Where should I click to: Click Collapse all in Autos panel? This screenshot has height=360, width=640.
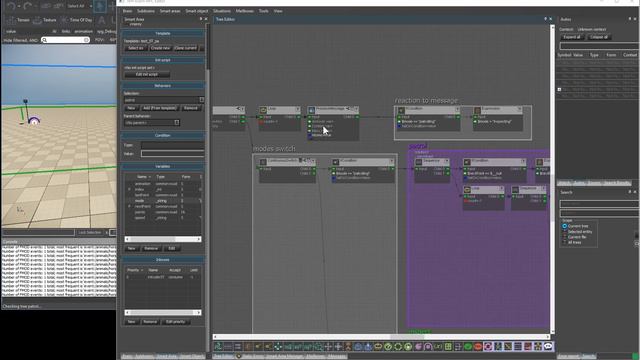click(x=599, y=37)
